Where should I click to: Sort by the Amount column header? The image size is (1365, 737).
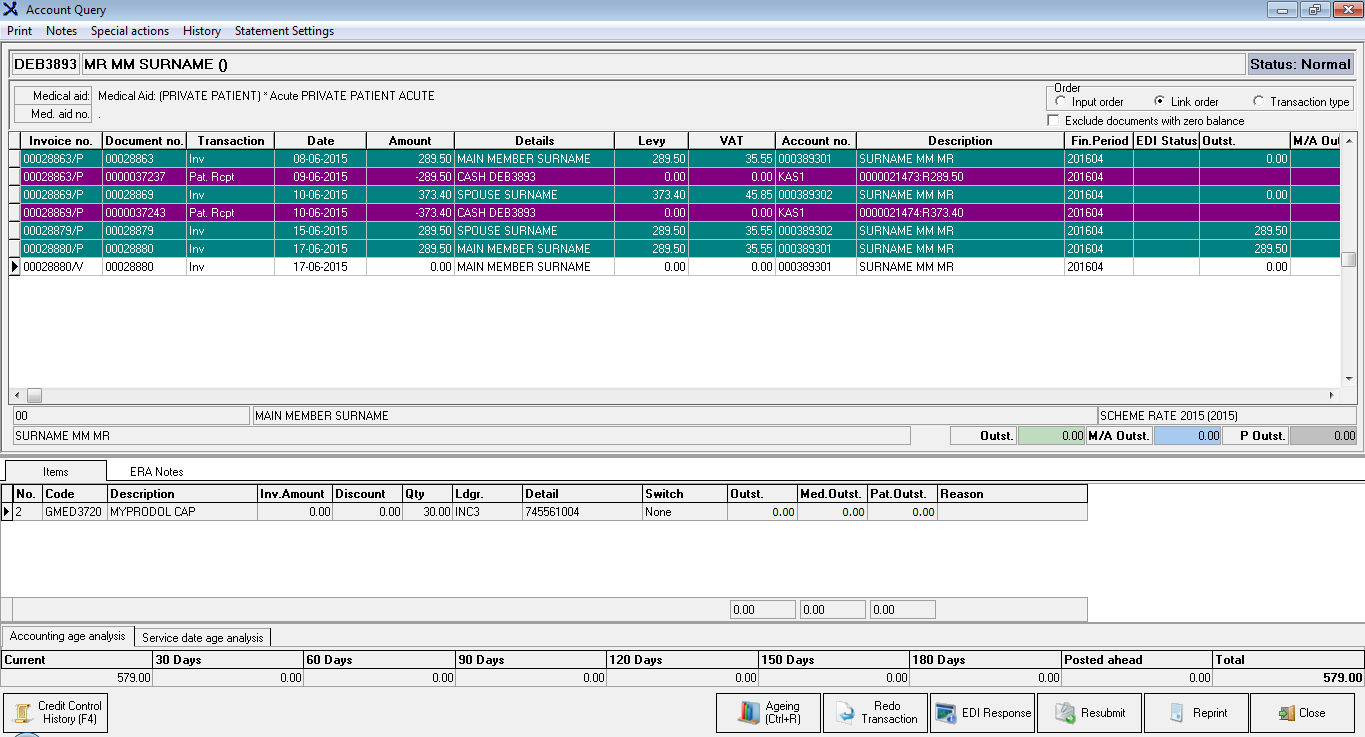click(x=410, y=141)
